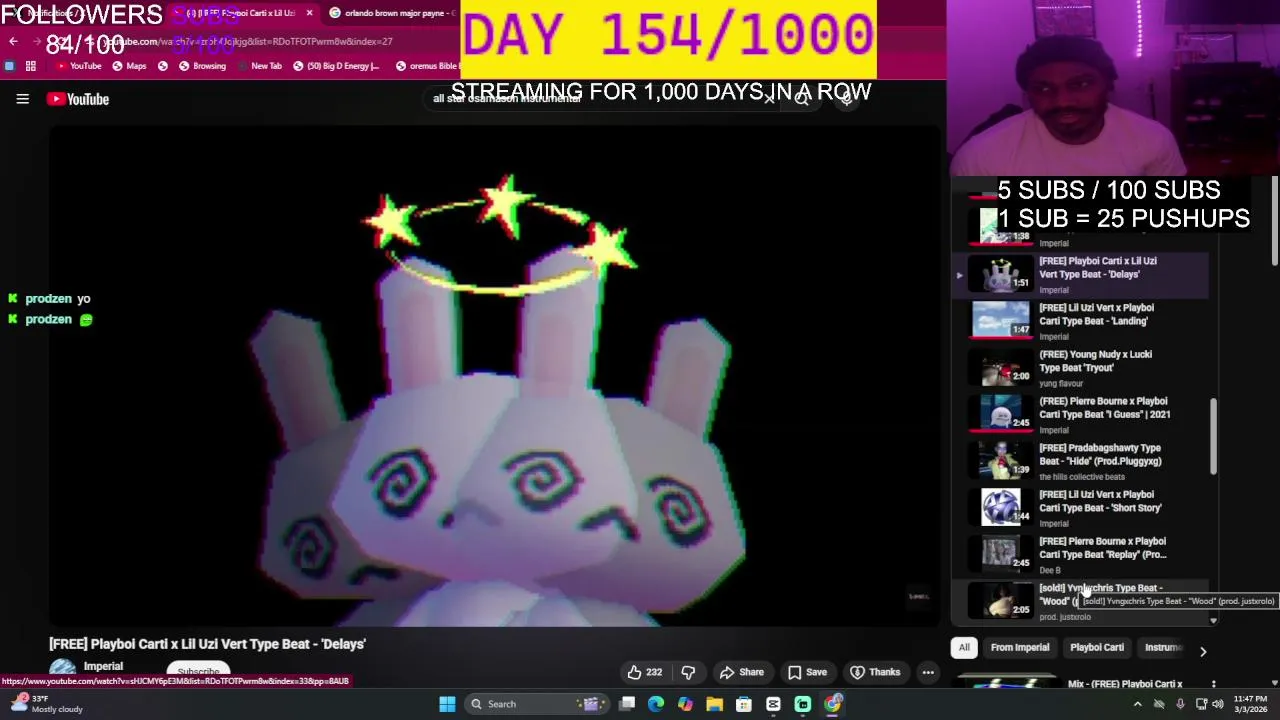Open Microsoft Store from taskbar
This screenshot has width=1280, height=720.
744,704
